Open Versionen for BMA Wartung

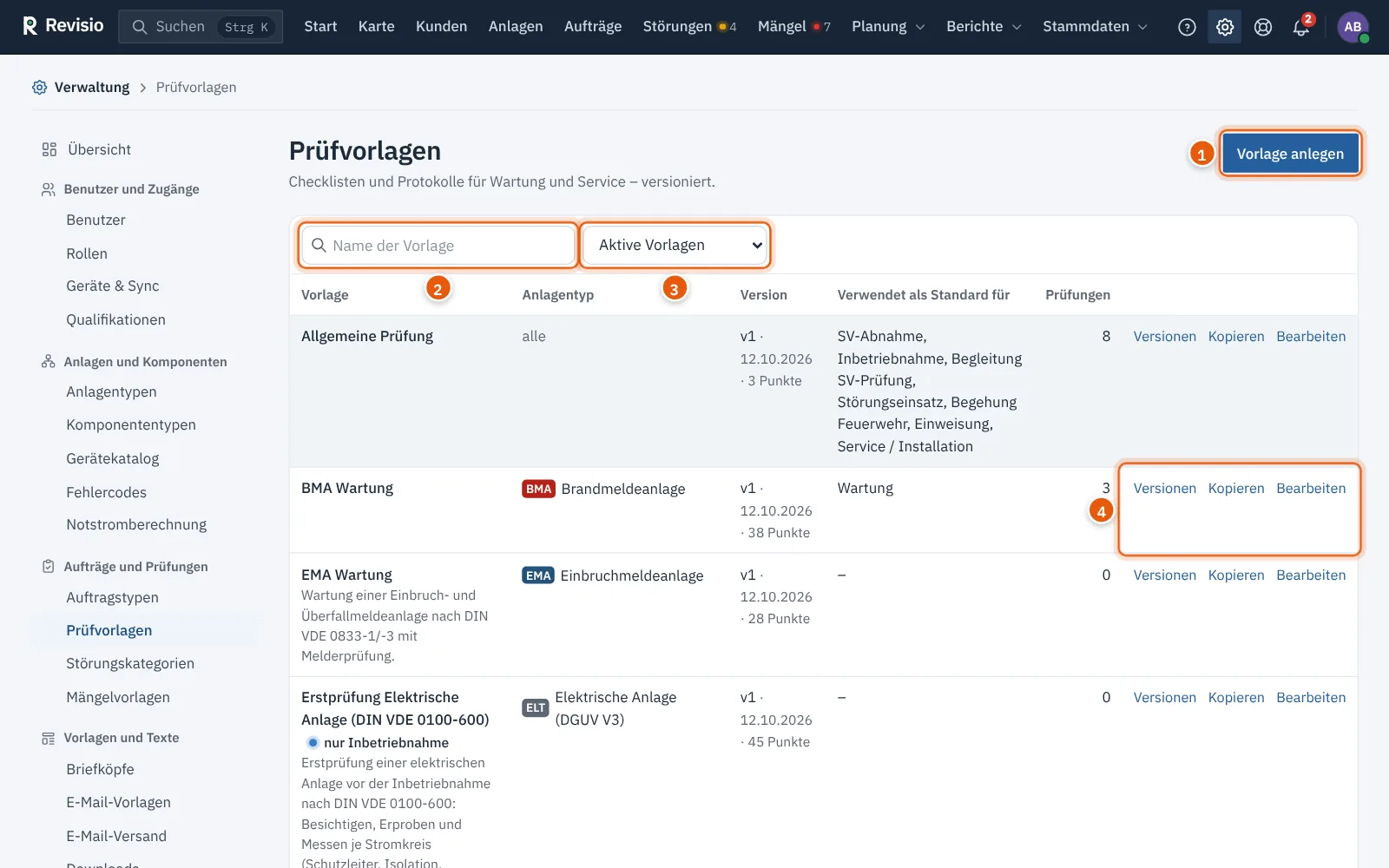click(1164, 489)
